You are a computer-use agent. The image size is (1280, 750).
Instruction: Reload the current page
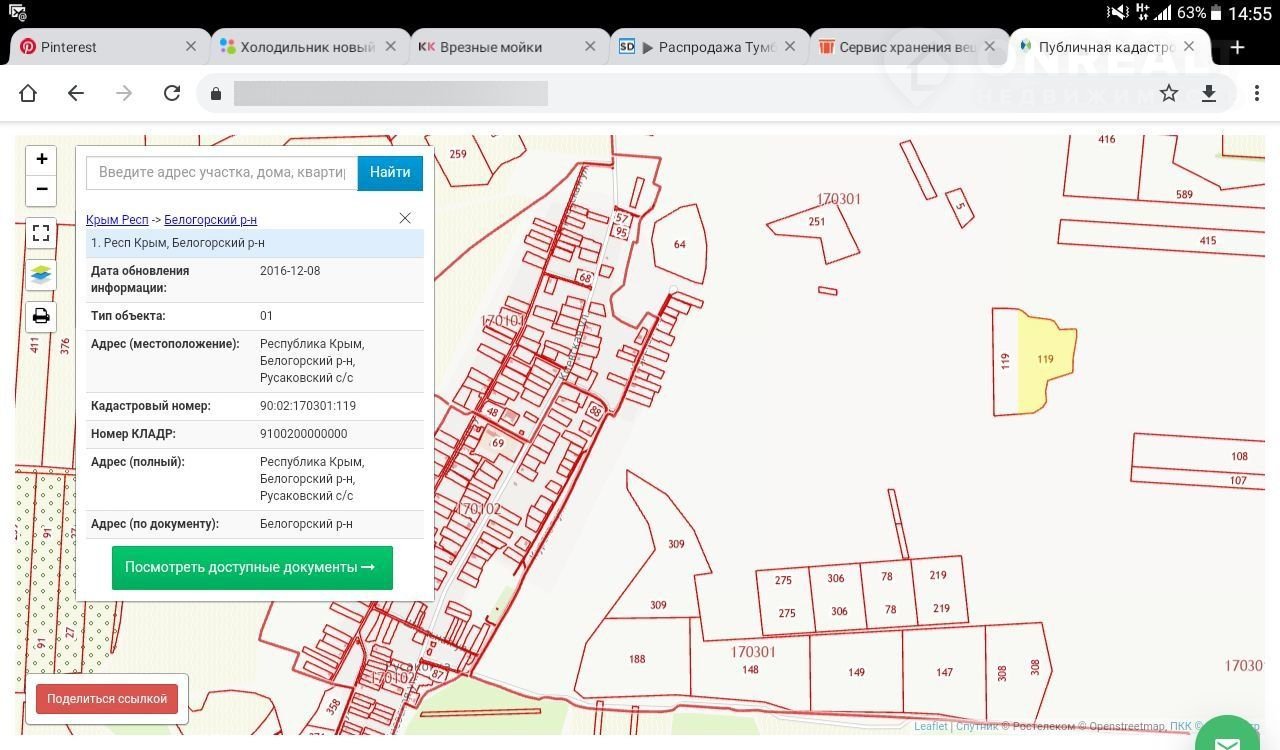point(172,93)
